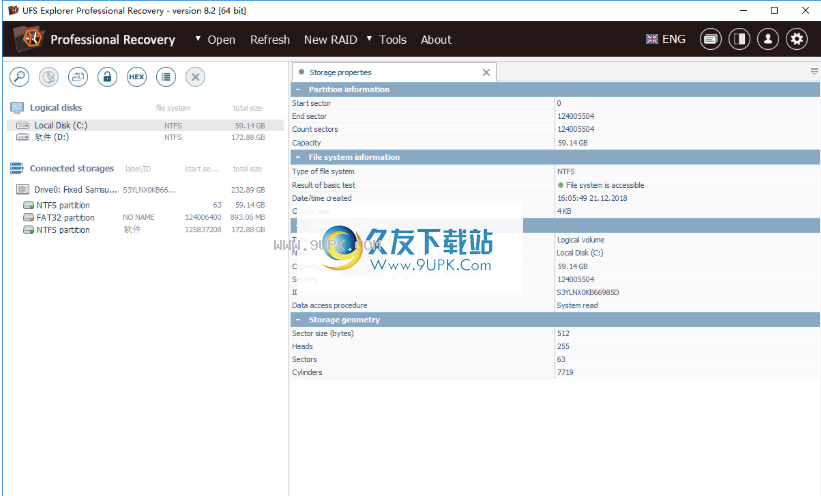Click the 'Data access procedure' label
The width and height of the screenshot is (821, 496).
coord(329,305)
